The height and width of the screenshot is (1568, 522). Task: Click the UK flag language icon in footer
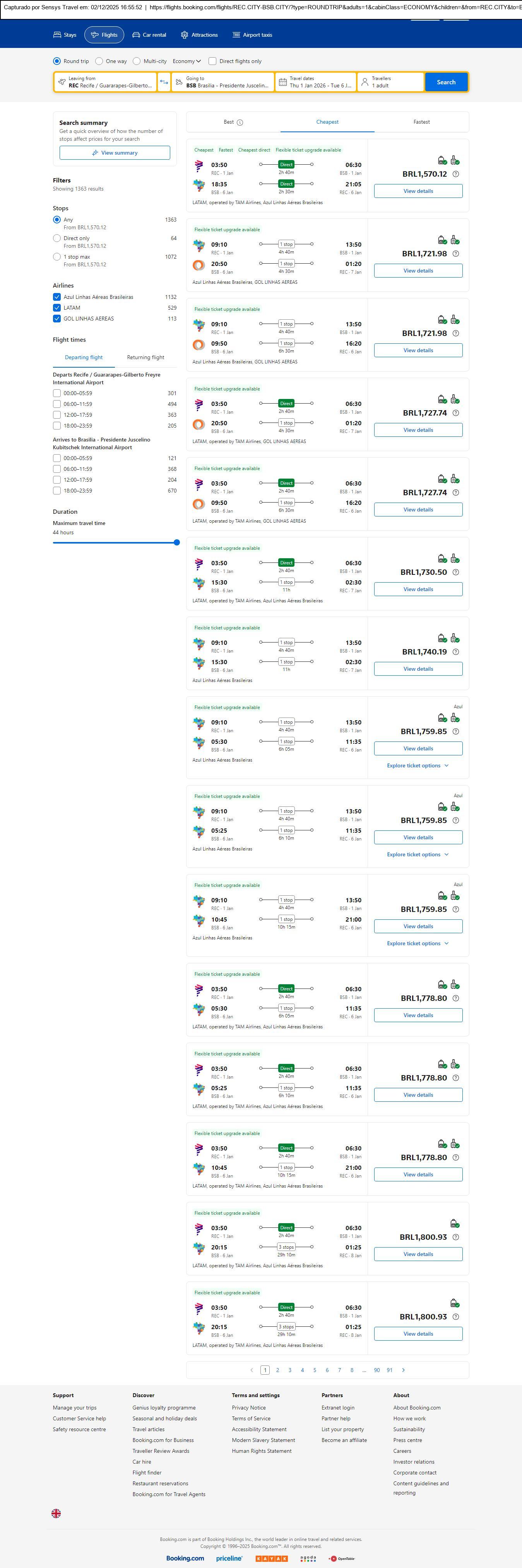point(56,1513)
